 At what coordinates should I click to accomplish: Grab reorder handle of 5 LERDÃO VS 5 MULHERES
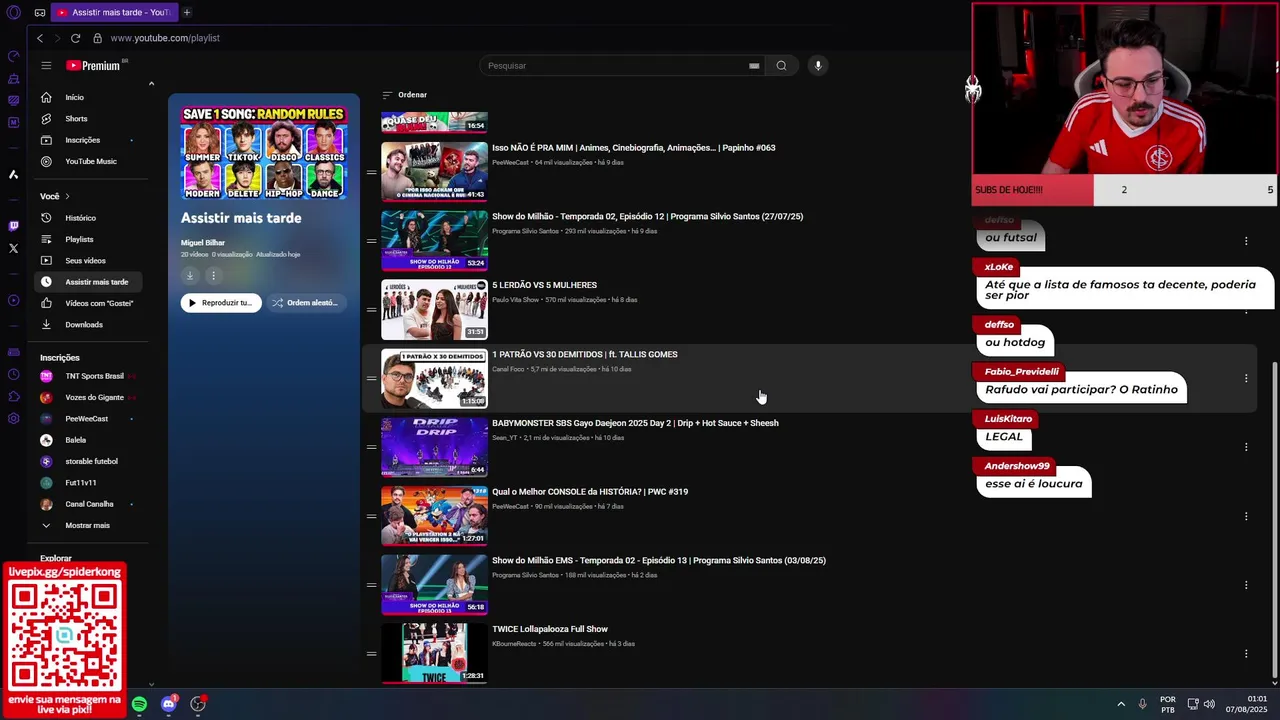(x=371, y=309)
